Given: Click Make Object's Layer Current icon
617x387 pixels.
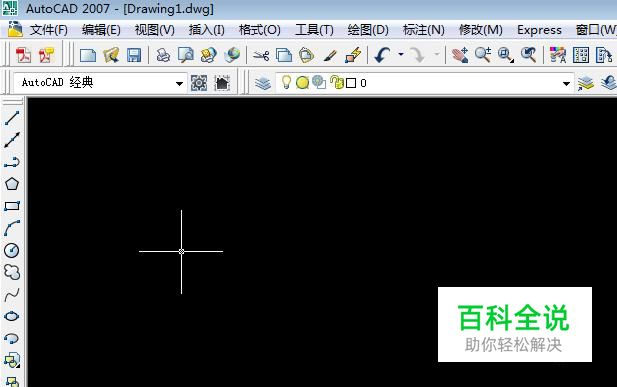Looking at the screenshot, I should click(x=586, y=83).
